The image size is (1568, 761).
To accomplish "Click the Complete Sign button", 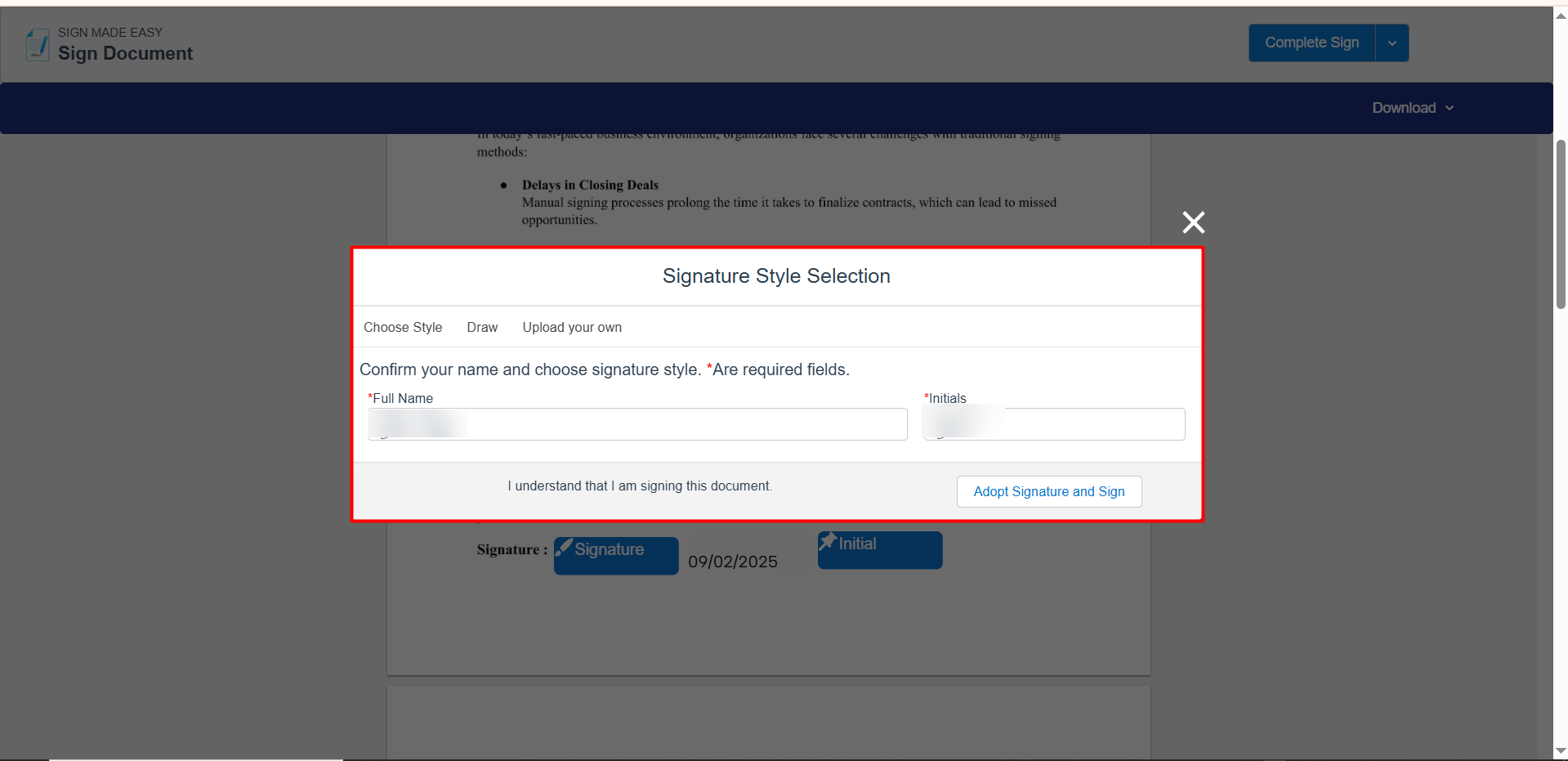I will (1311, 43).
